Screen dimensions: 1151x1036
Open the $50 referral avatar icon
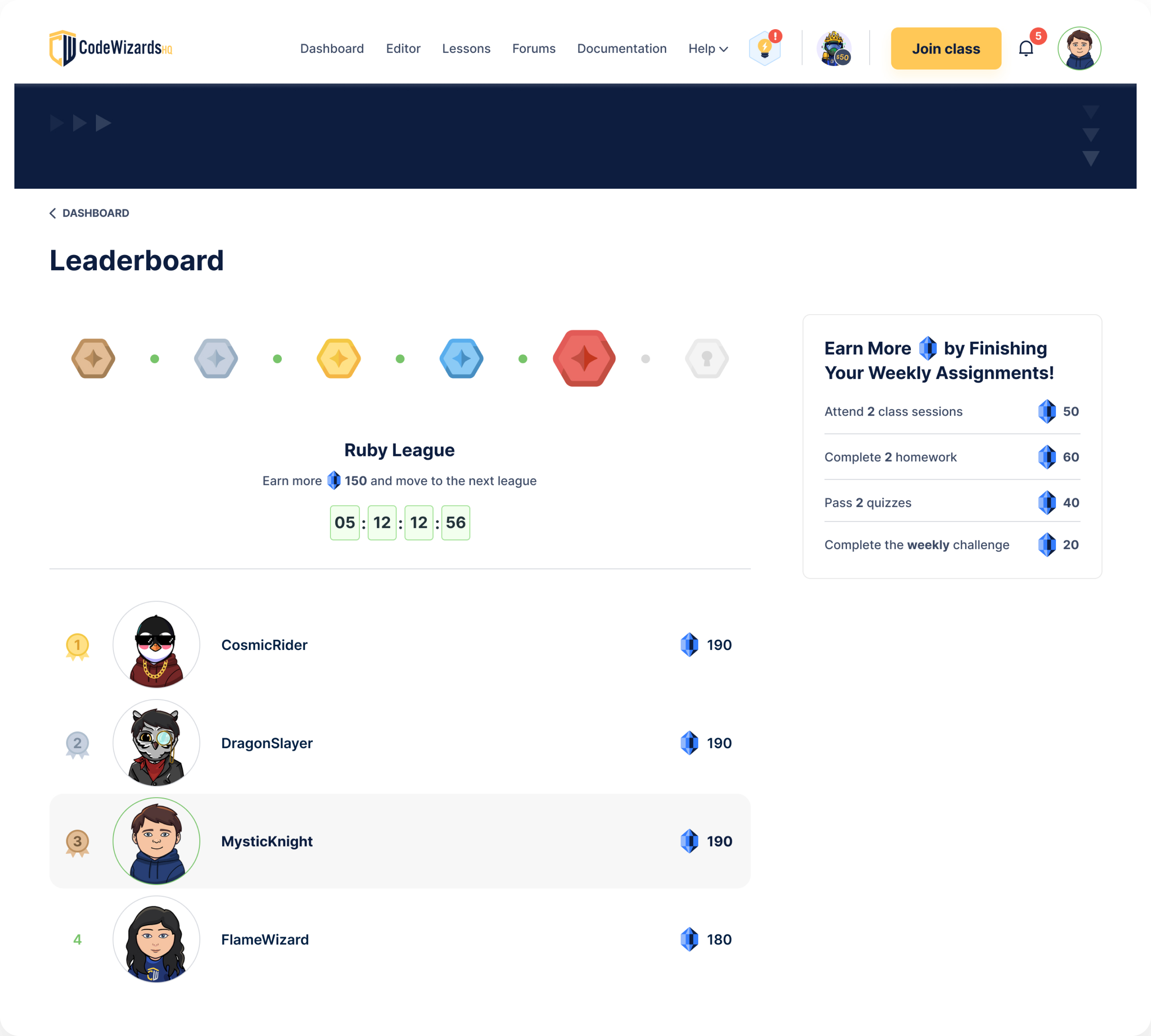pos(834,48)
